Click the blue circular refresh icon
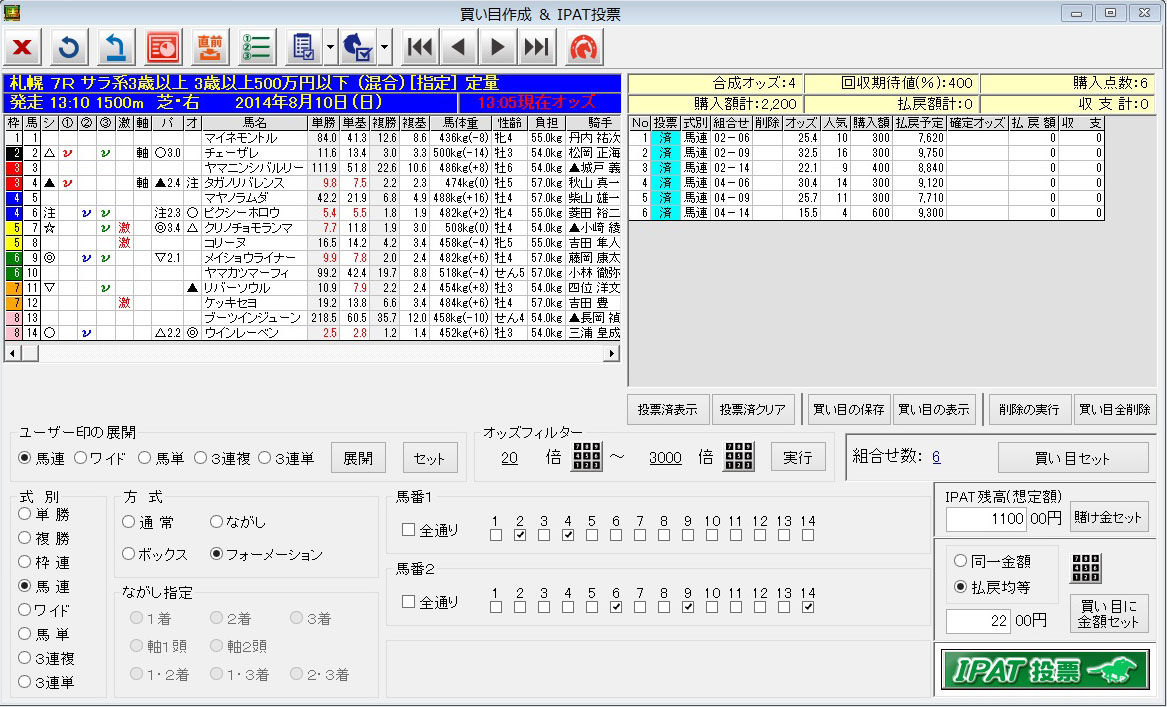 tap(69, 48)
